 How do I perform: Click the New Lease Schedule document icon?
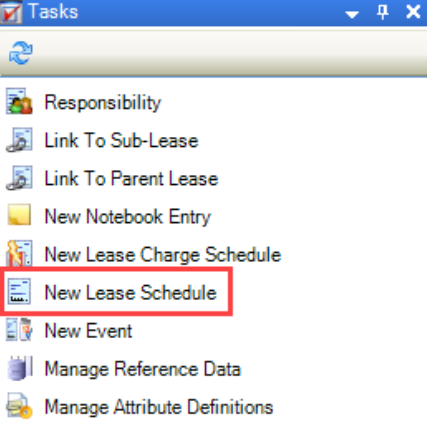(19, 292)
